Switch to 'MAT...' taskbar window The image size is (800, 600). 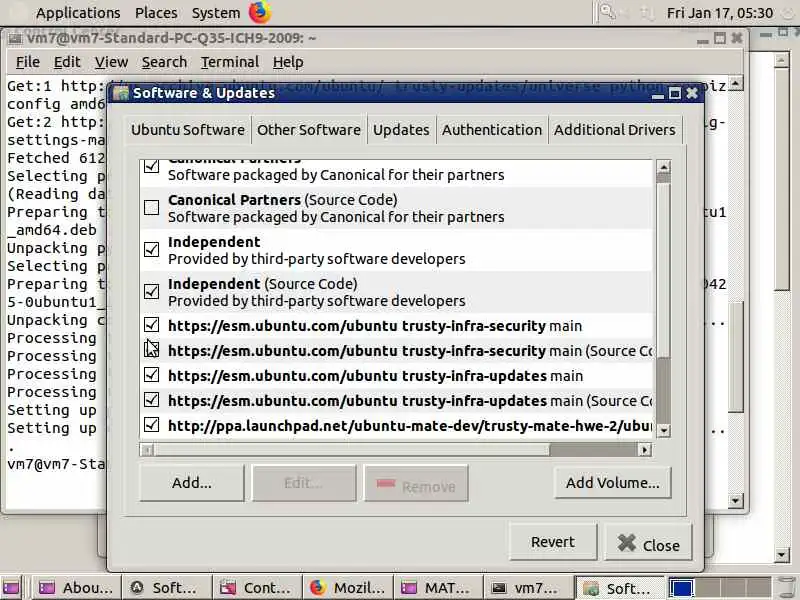tap(438, 588)
